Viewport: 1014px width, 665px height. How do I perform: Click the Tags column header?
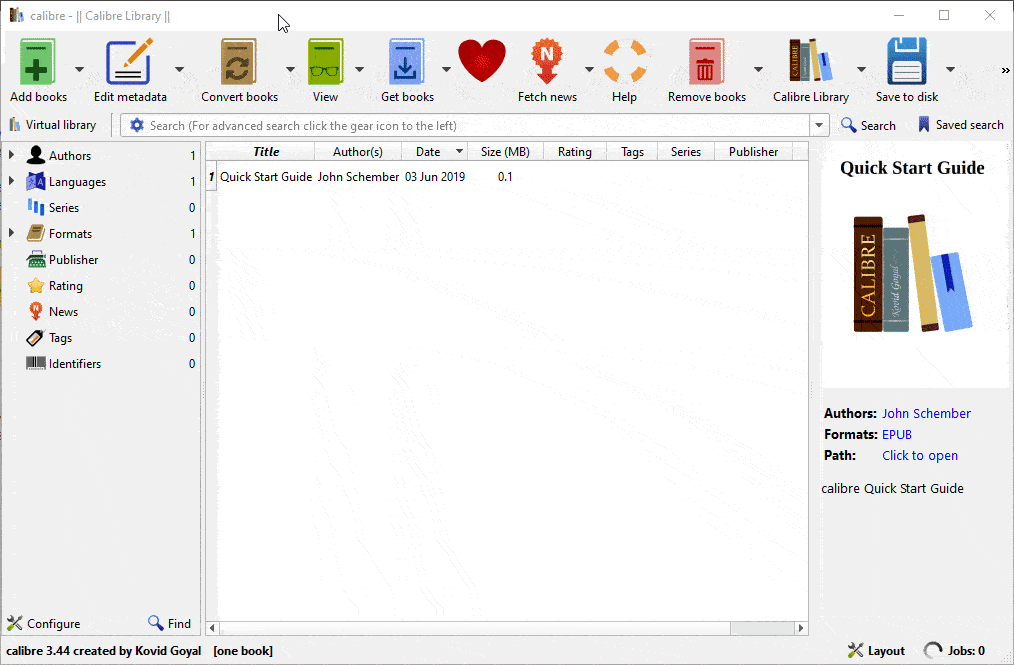[x=632, y=151]
